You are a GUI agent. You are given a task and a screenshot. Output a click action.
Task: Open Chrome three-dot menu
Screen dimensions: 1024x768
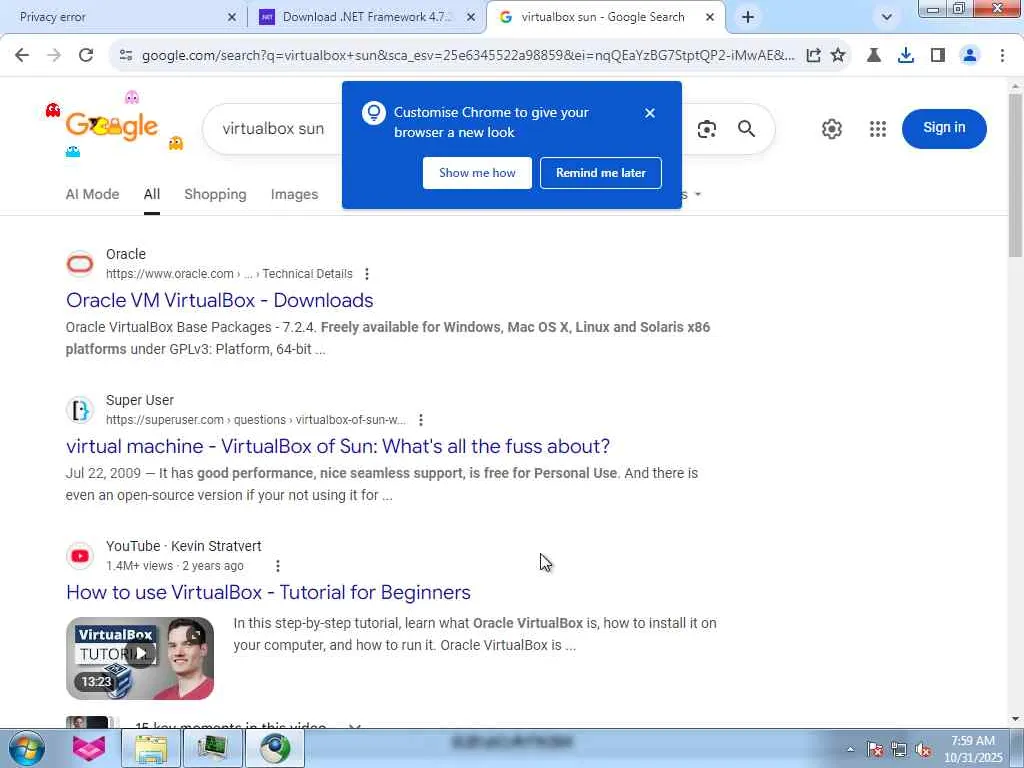1002,56
